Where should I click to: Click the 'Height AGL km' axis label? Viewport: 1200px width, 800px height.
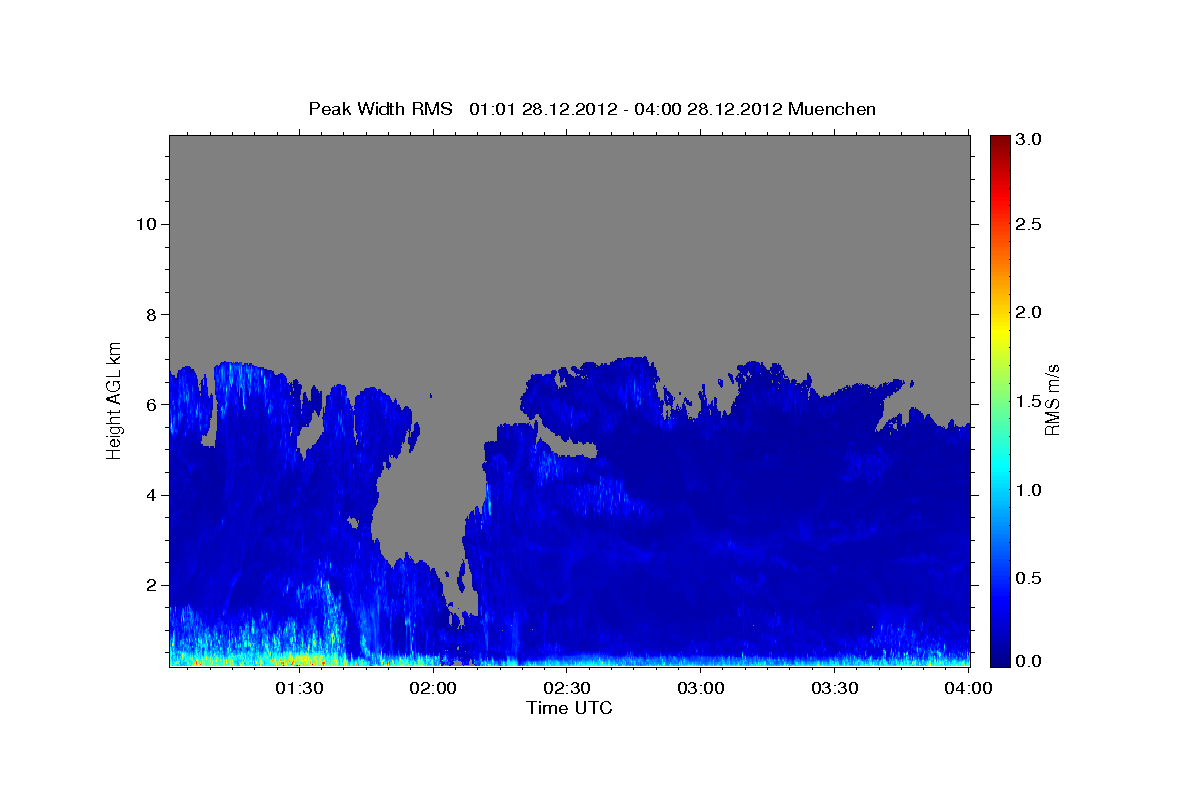pos(115,400)
